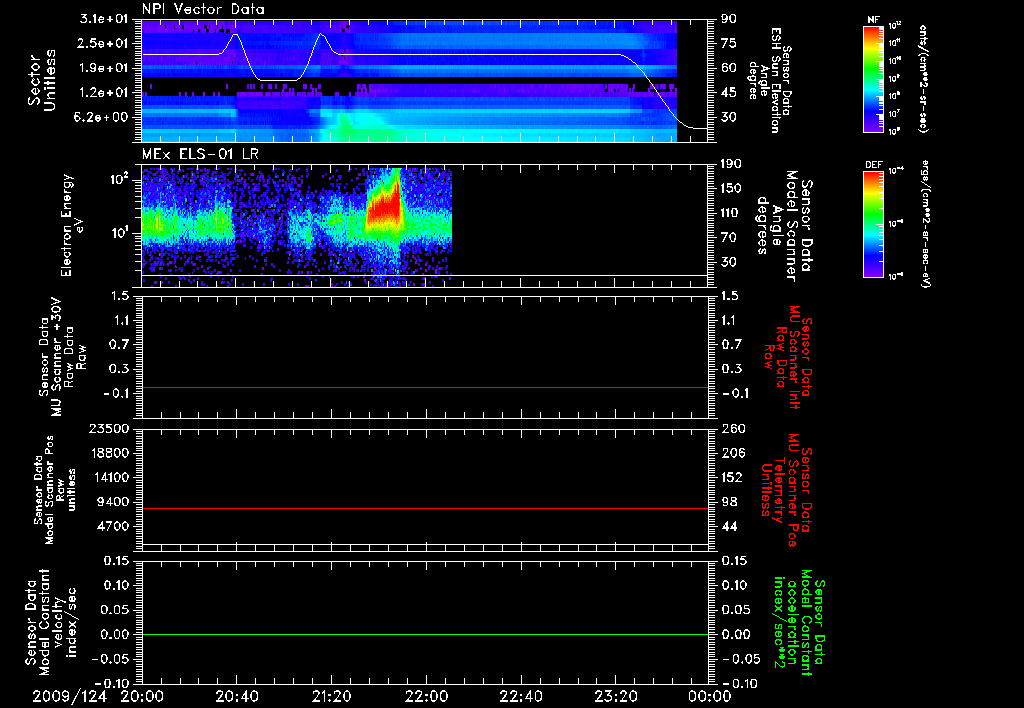Click the 23500 axis tick value

click(108, 429)
